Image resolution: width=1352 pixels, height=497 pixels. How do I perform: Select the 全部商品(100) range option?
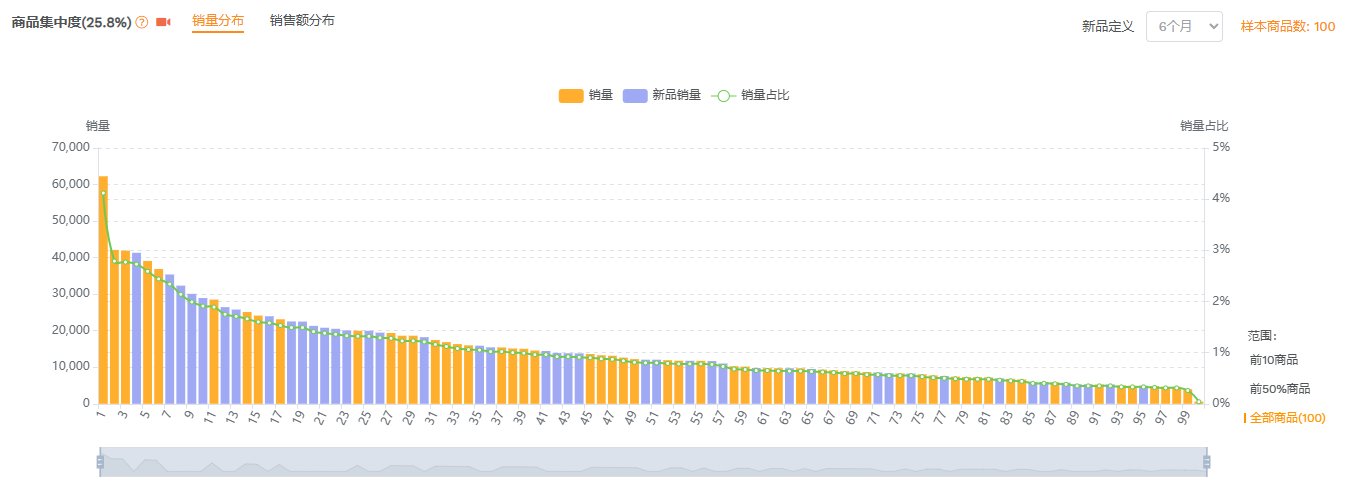(x=1287, y=418)
